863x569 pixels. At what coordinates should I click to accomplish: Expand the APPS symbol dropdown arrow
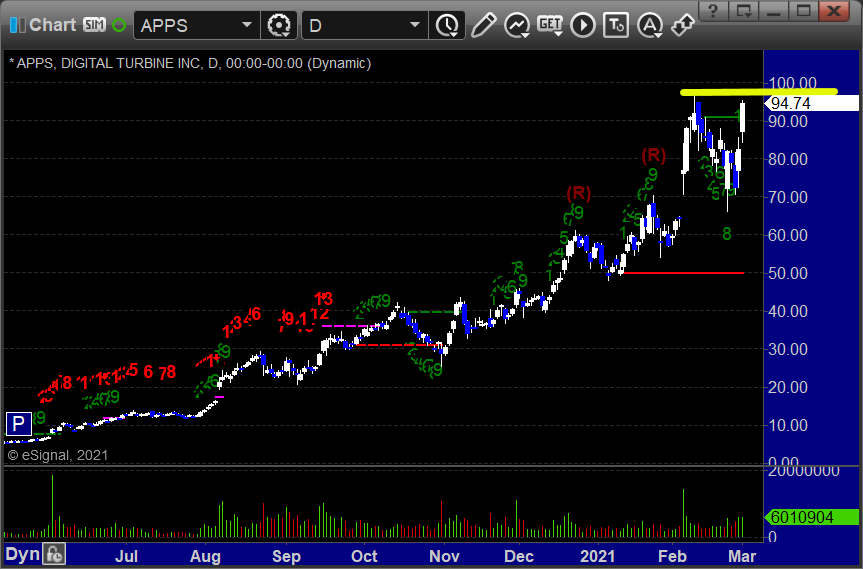pos(247,25)
